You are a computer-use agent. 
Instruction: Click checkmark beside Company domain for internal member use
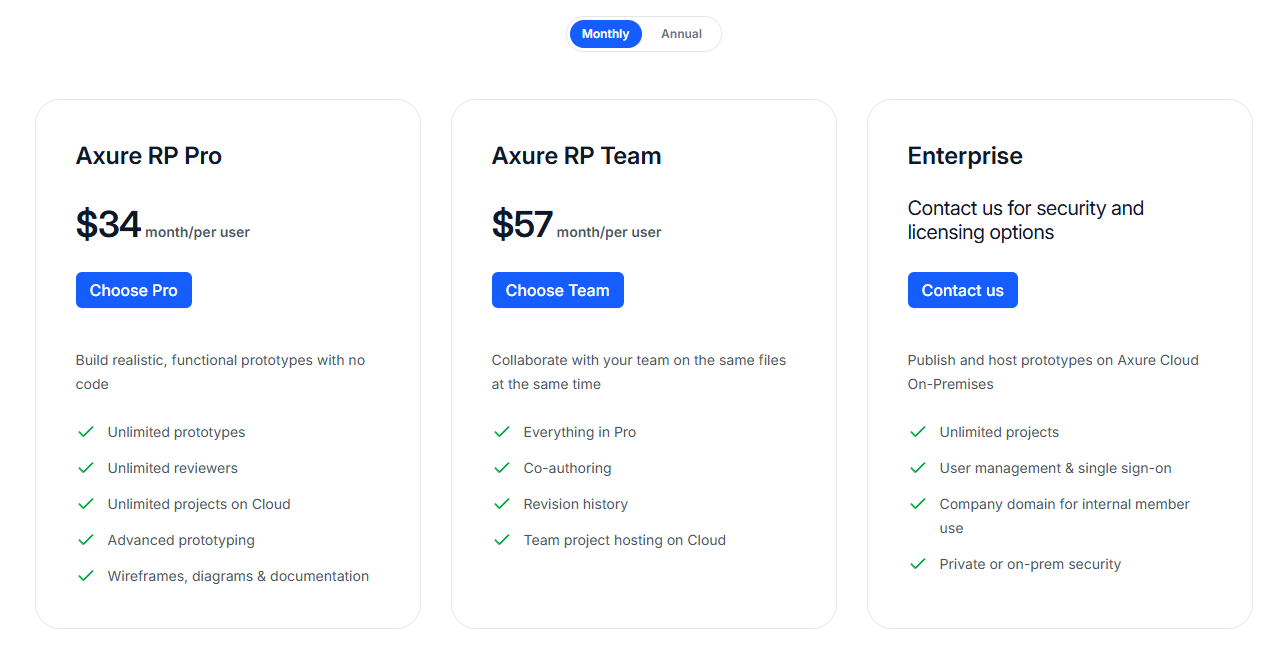coord(918,504)
